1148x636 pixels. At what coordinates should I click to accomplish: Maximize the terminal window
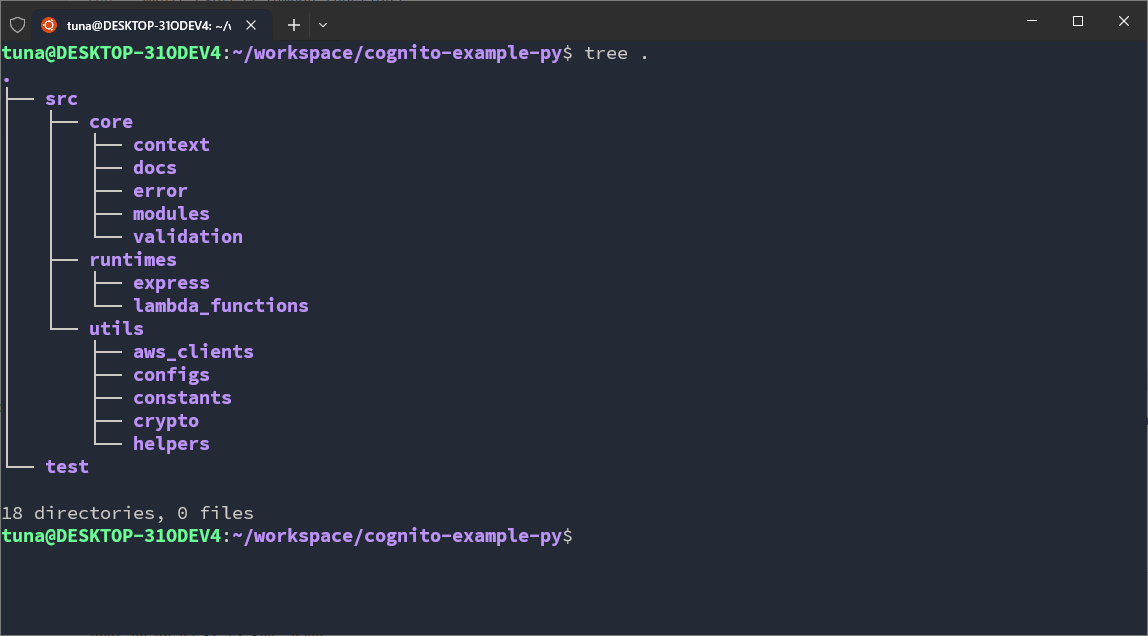coord(1078,21)
